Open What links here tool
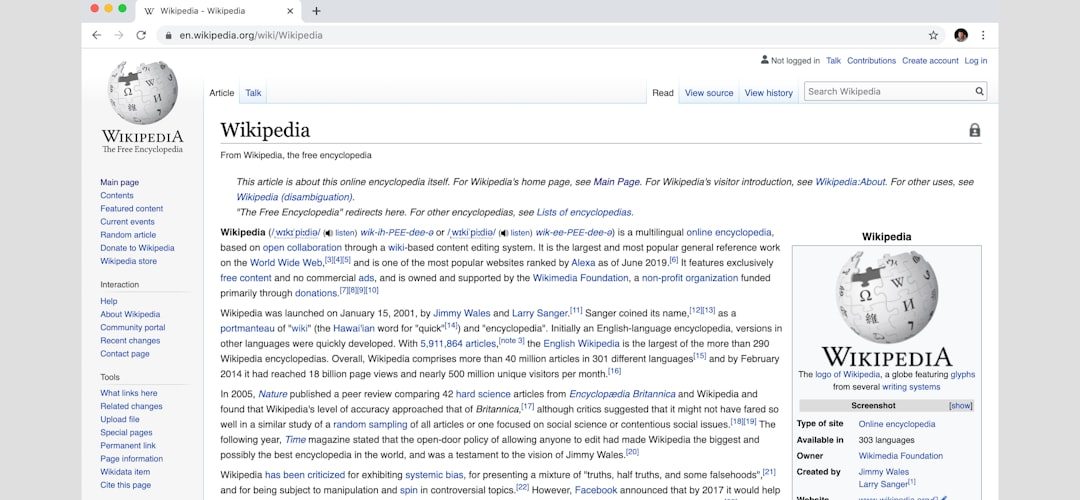Viewport: 1080px width, 500px height. pos(129,393)
